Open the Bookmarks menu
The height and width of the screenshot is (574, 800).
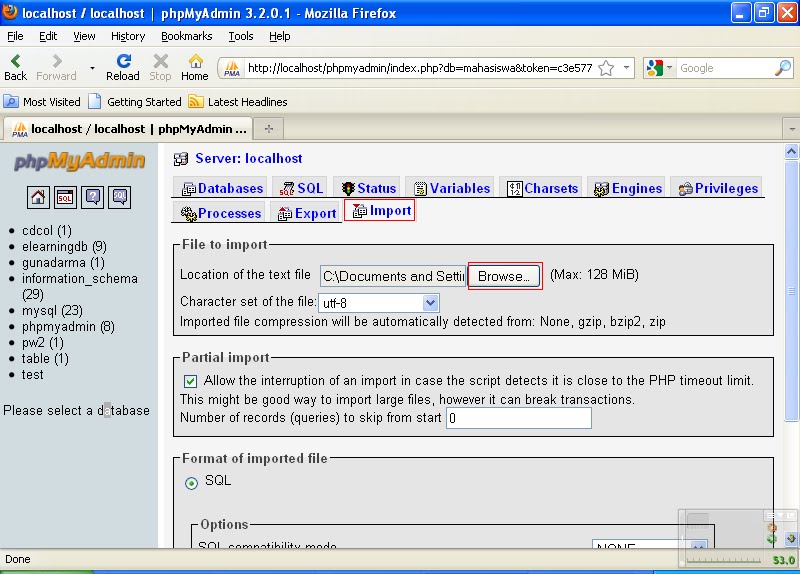[x=187, y=36]
